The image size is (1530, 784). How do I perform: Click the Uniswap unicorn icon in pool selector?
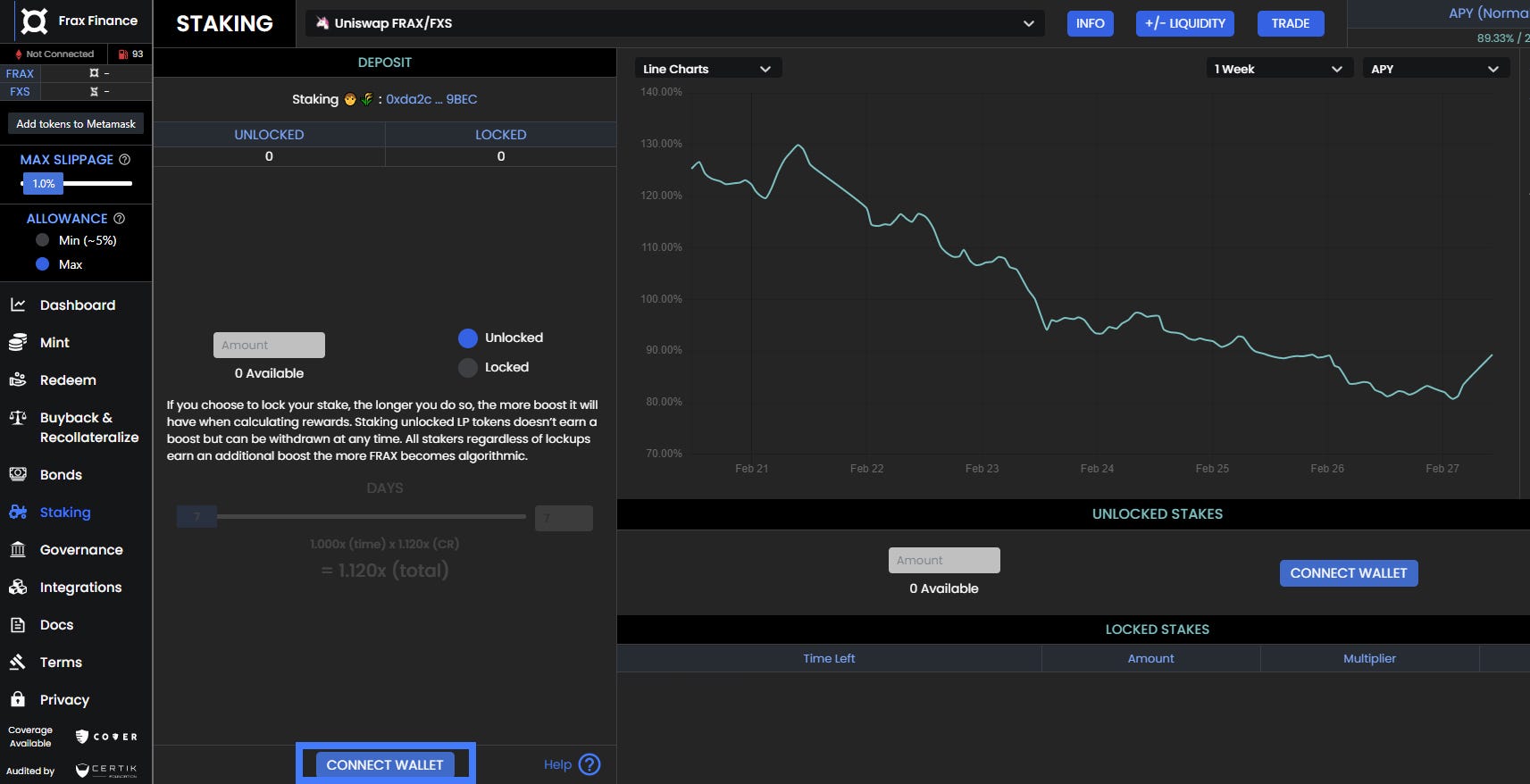coord(322,23)
